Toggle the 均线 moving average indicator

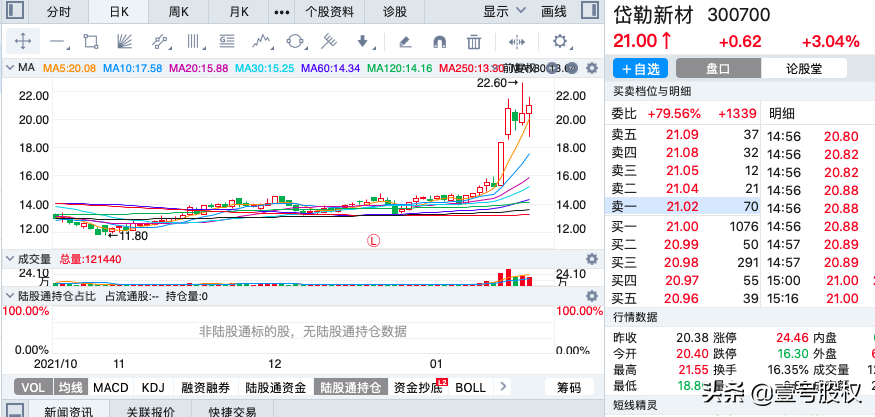pyautogui.click(x=71, y=387)
